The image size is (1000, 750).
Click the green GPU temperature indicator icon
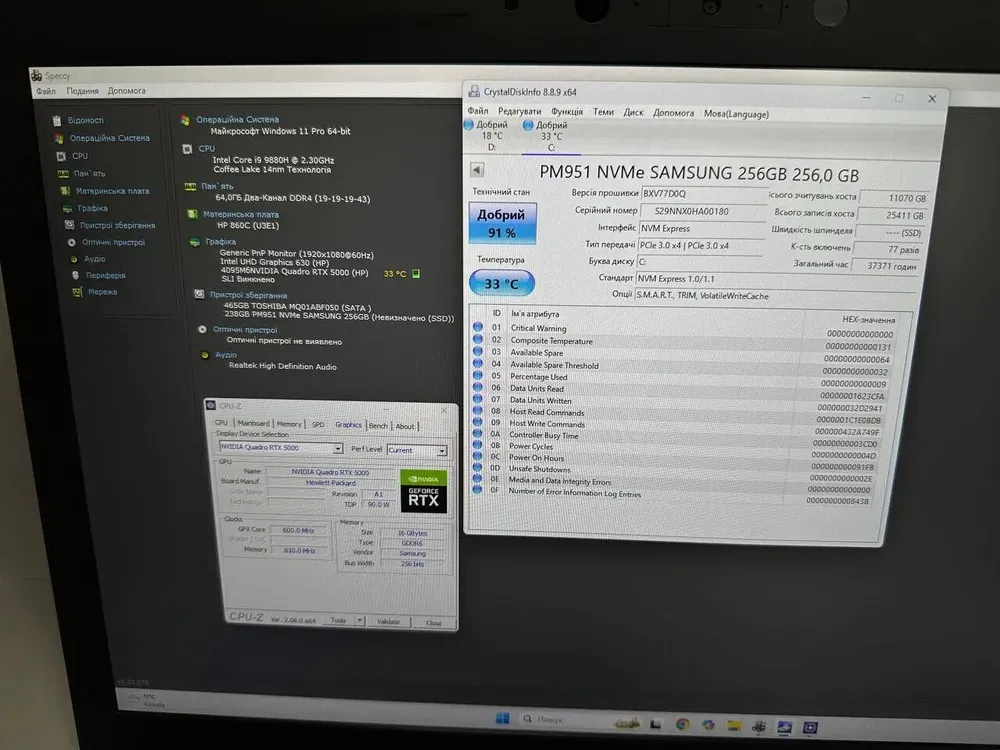click(416, 273)
